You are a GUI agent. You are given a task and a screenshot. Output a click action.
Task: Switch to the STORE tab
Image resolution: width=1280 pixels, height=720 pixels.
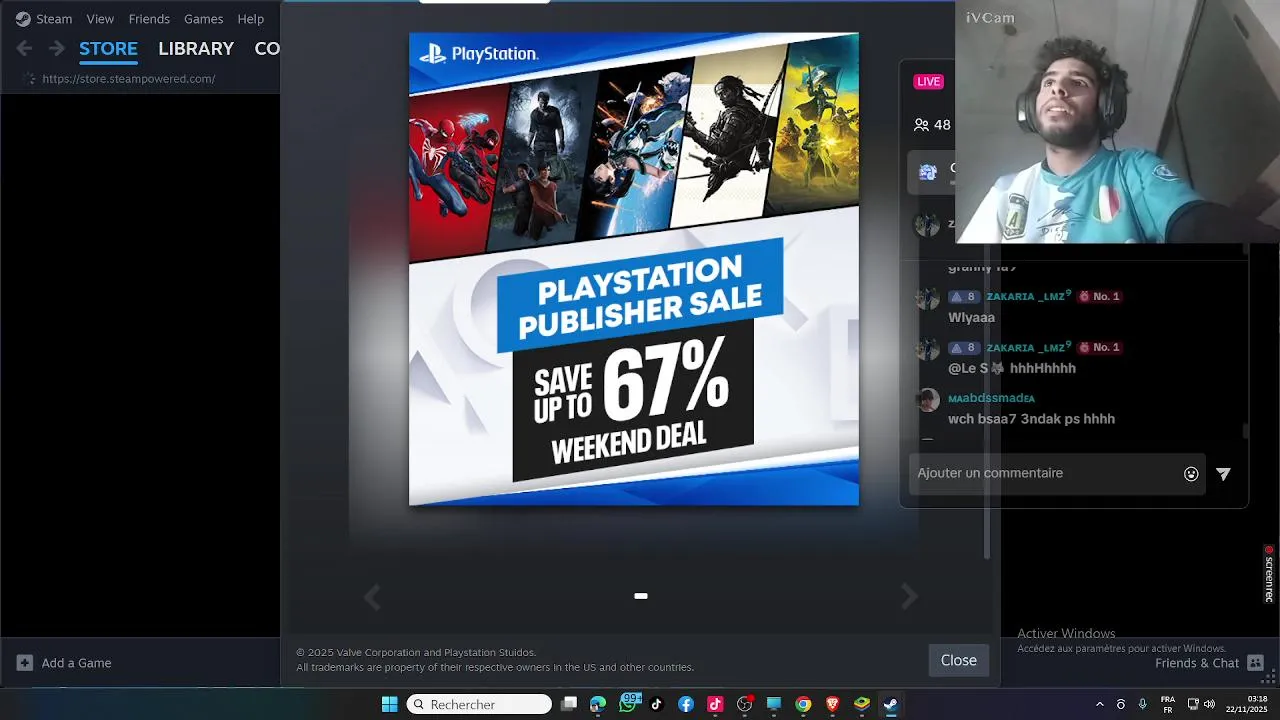pos(108,48)
